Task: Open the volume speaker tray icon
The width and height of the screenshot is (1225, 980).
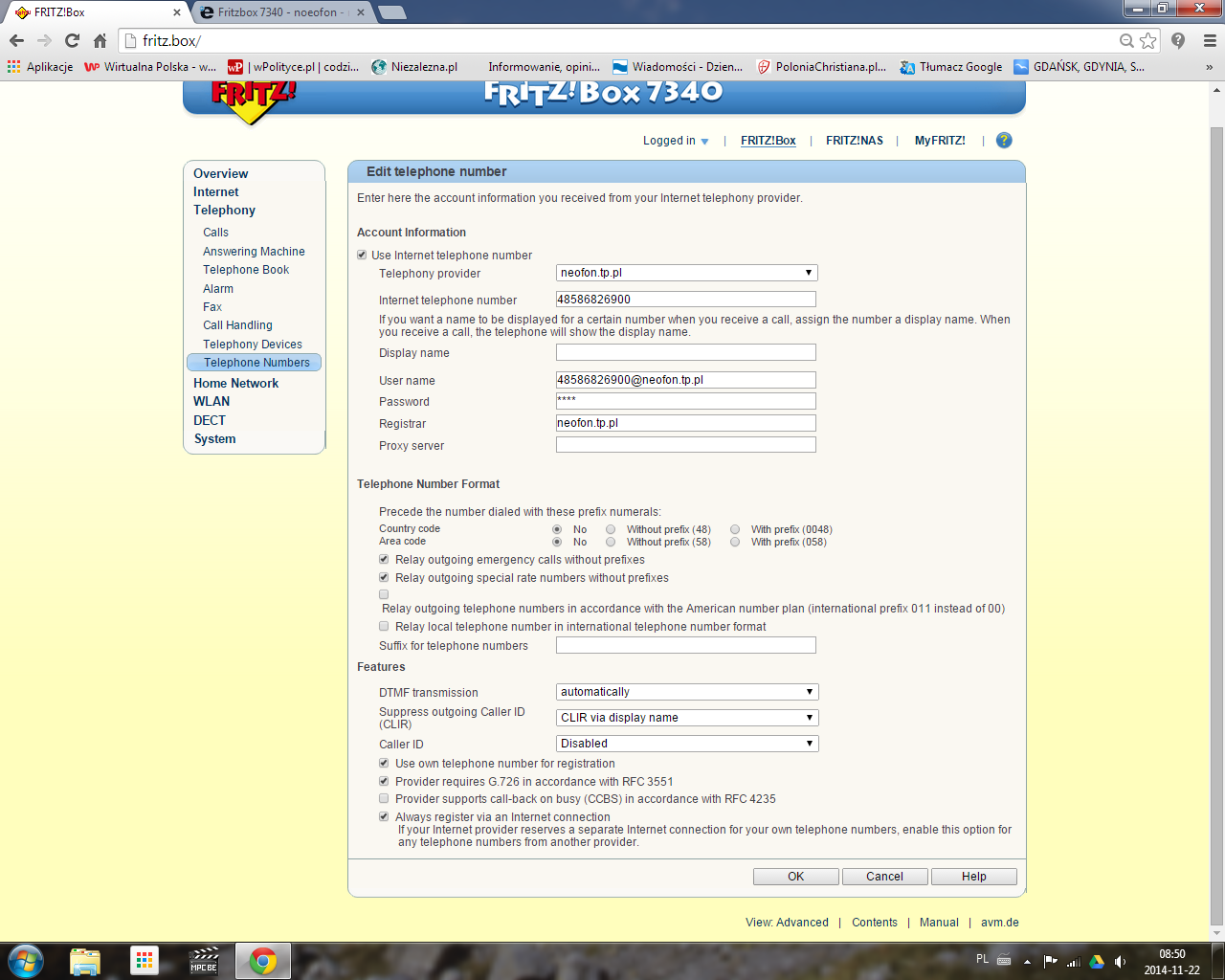Action: [1120, 961]
